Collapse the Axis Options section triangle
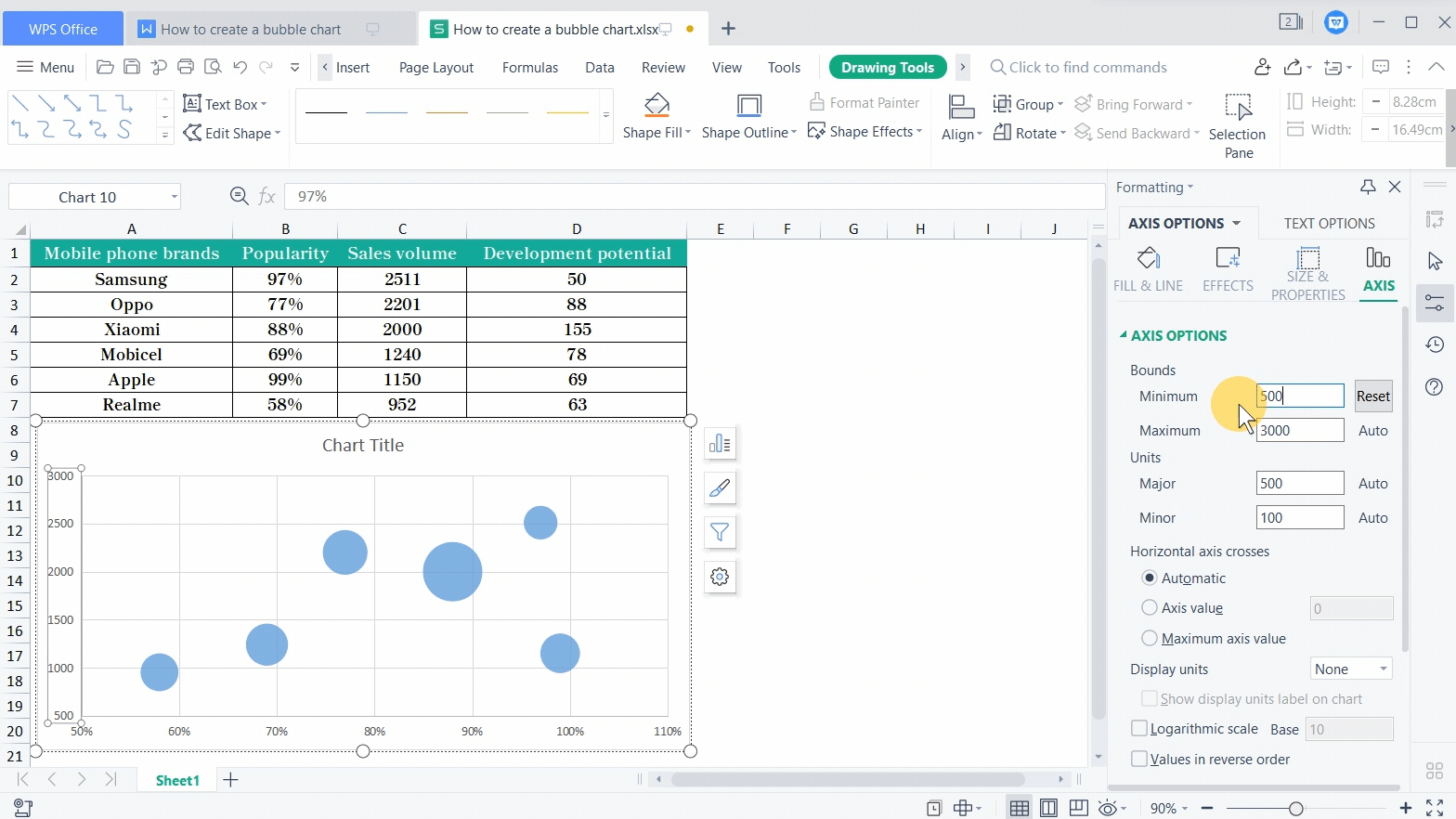 pos(1123,335)
